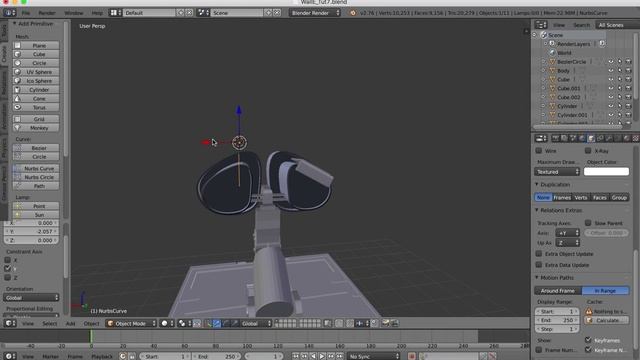Image resolution: width=640 pixels, height=360 pixels.
Task: Uncheck the Y constraint axis checkbox
Action: tap(7, 269)
